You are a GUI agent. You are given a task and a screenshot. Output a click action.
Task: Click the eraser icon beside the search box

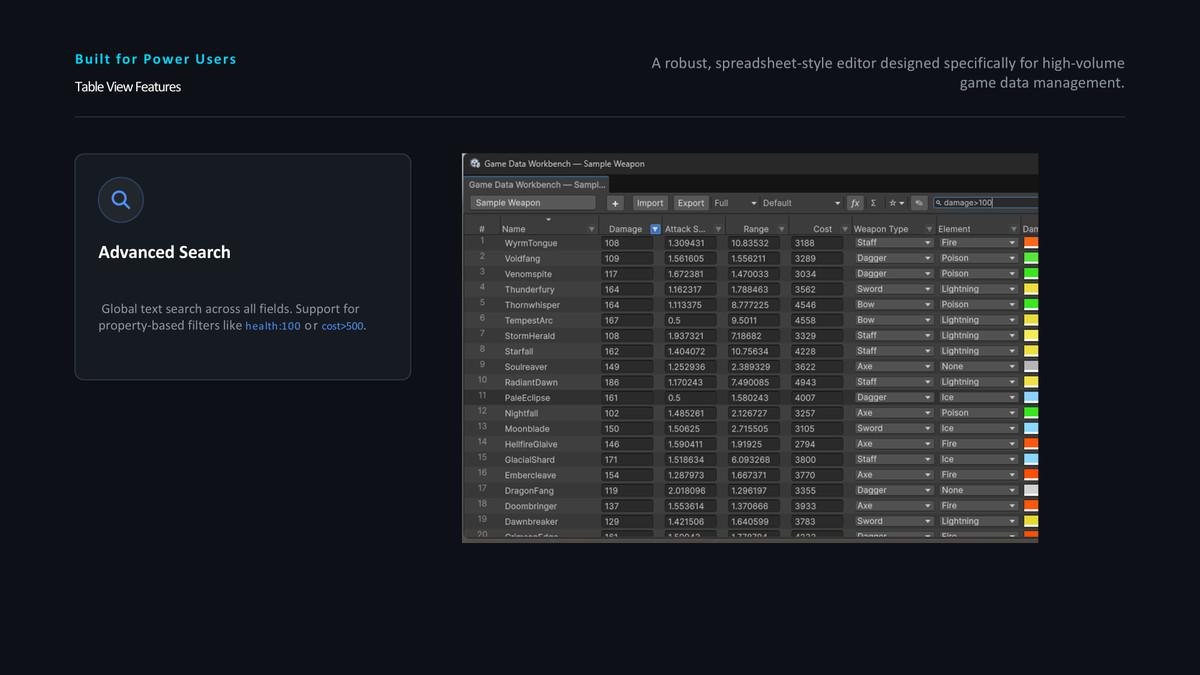click(x=918, y=203)
